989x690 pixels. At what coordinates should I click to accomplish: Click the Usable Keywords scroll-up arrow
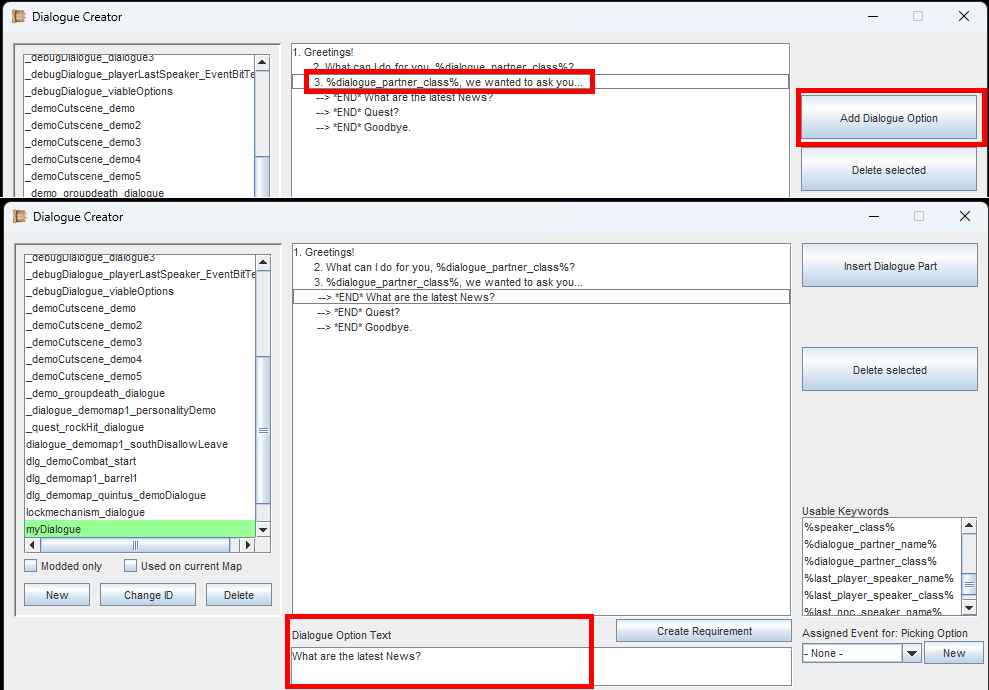[x=969, y=525]
